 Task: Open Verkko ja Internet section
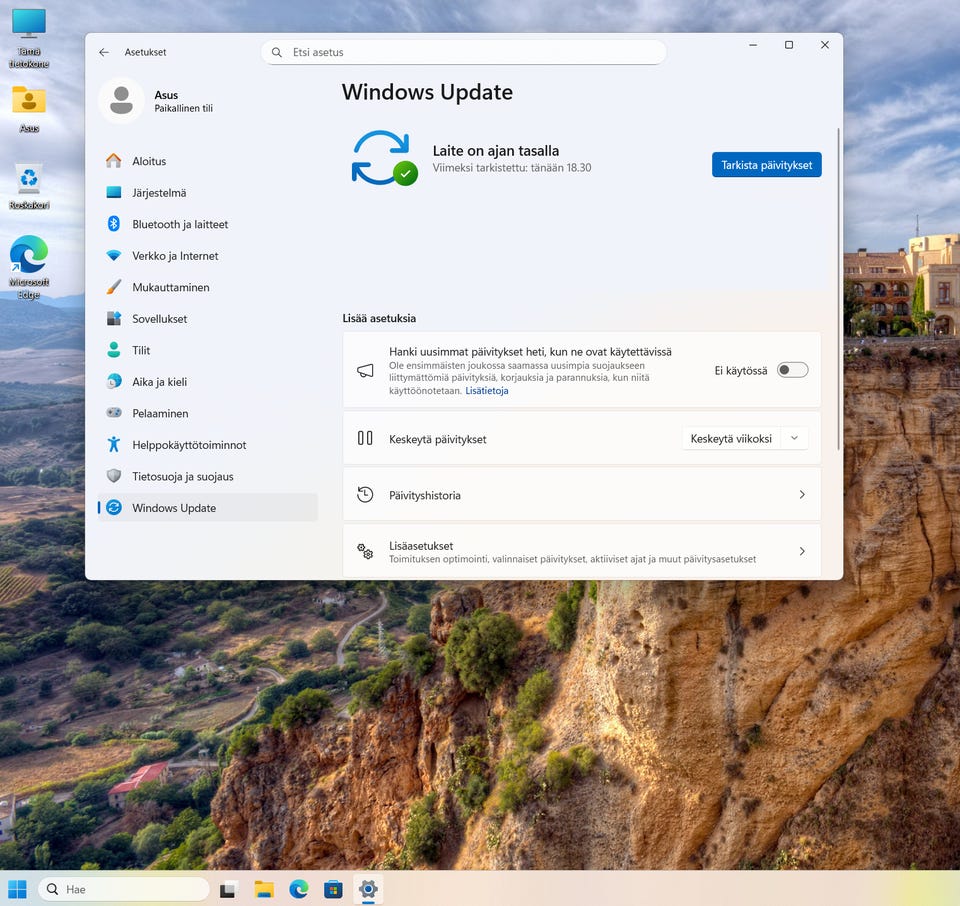(208, 256)
